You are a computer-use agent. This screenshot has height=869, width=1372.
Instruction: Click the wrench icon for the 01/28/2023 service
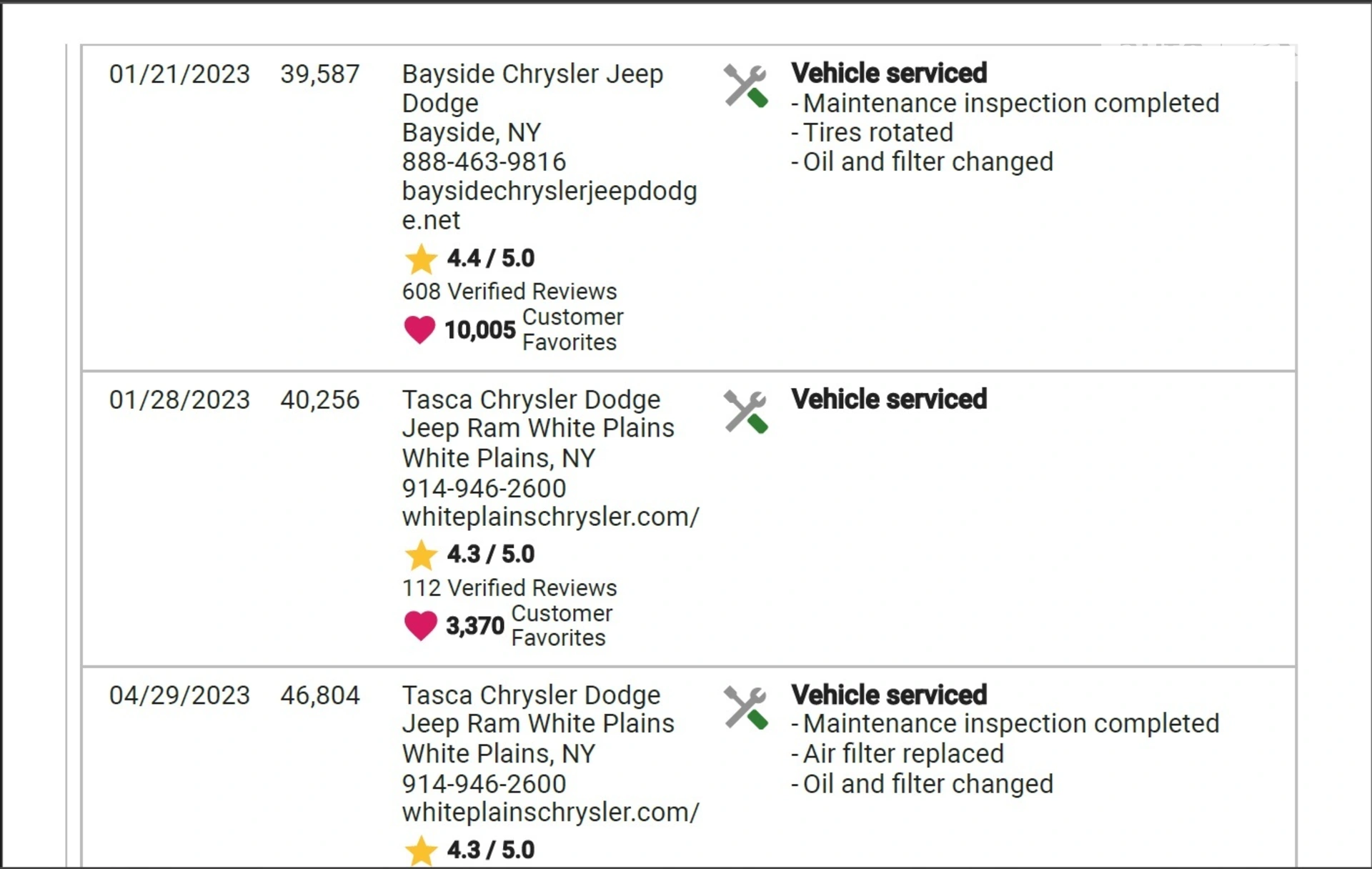(x=745, y=412)
